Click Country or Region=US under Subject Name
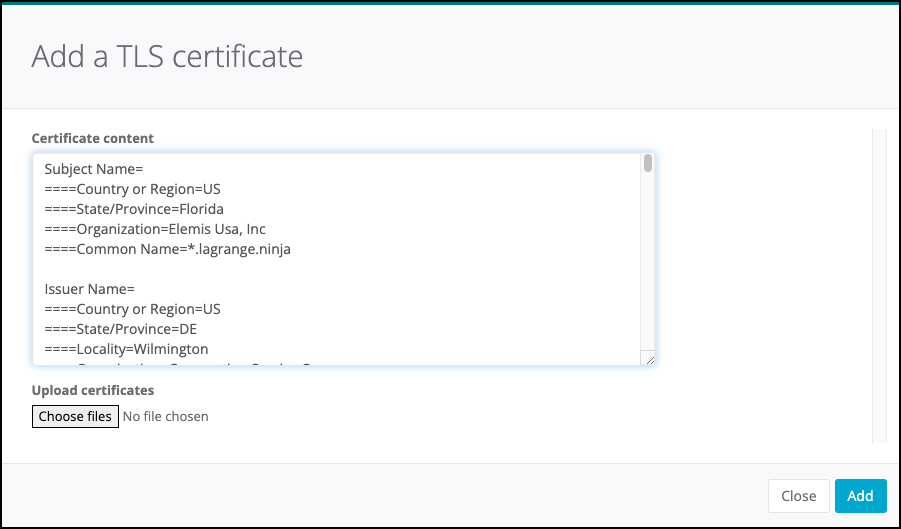Screen dimensions: 901x529 pos(132,189)
